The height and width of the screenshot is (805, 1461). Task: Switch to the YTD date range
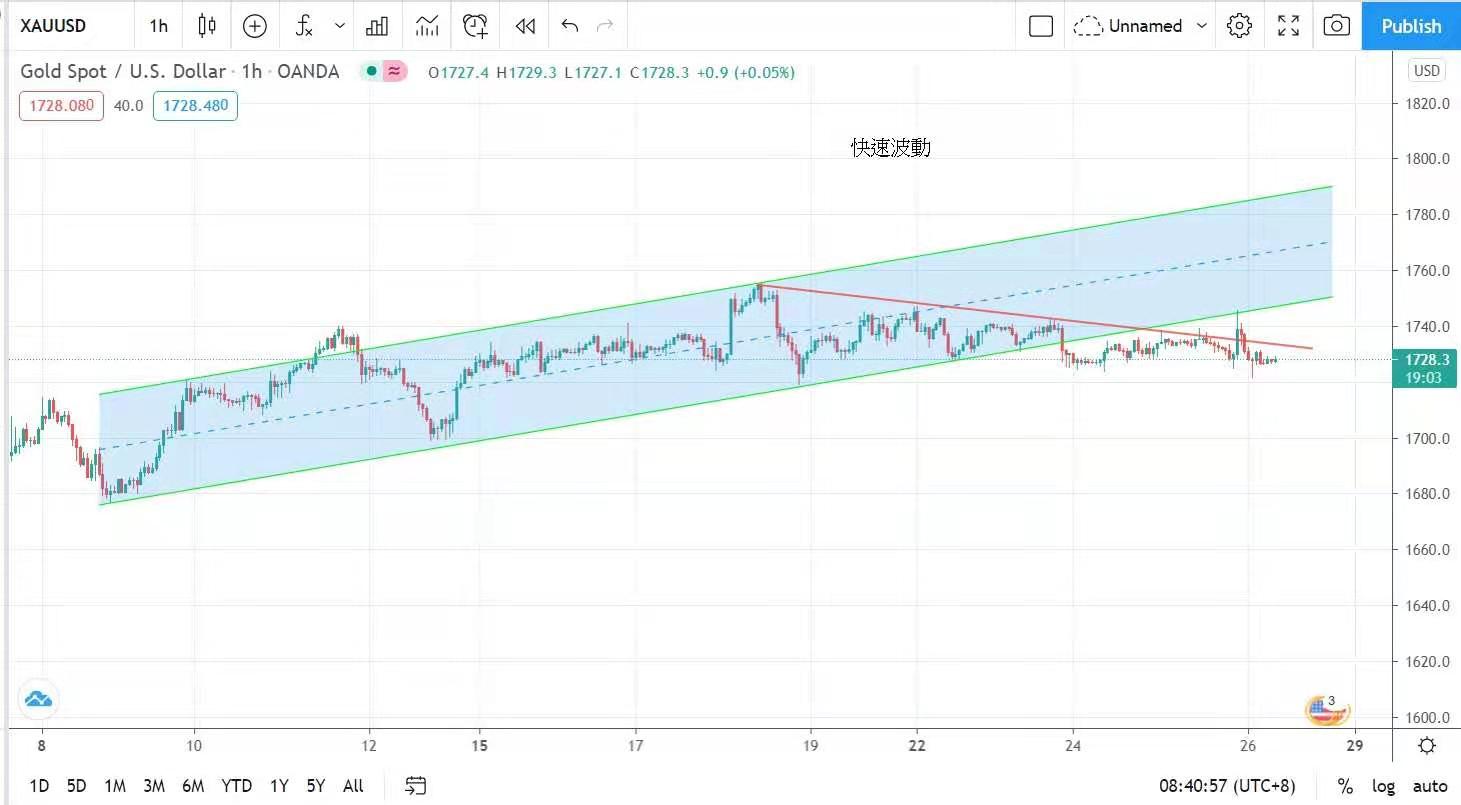[x=237, y=786]
